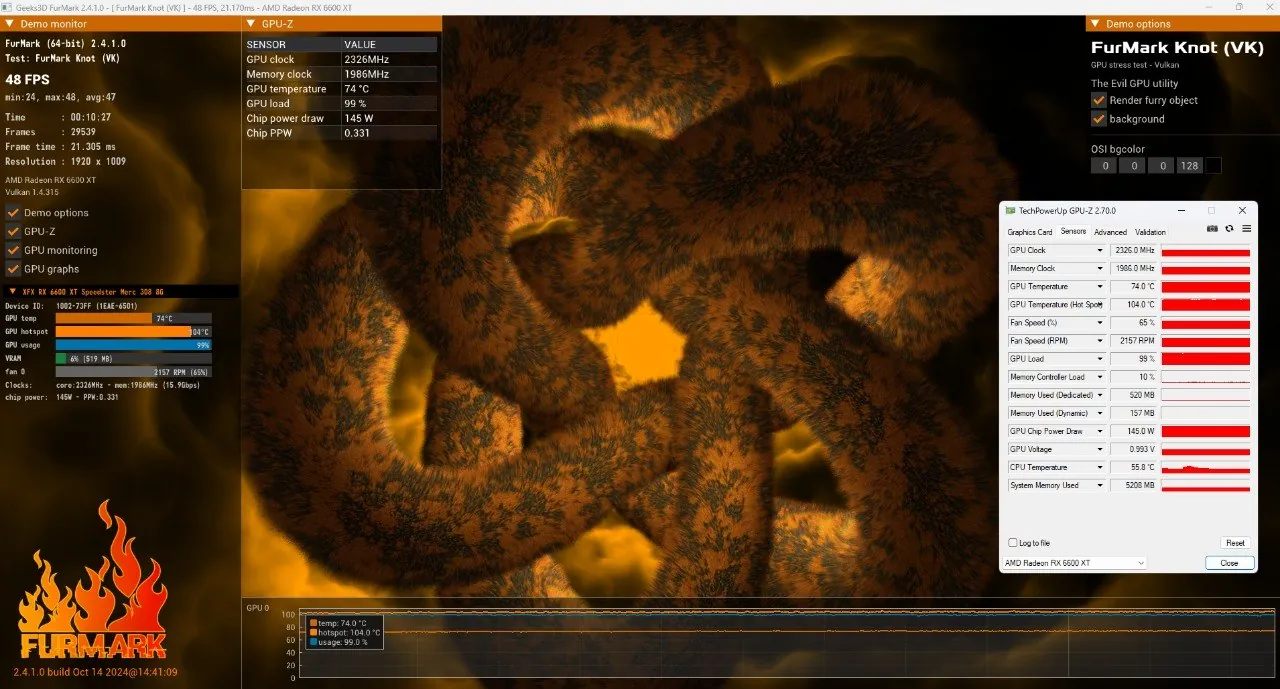Click the Chip PPW value 0.331
The height and width of the screenshot is (689, 1280).
point(357,133)
